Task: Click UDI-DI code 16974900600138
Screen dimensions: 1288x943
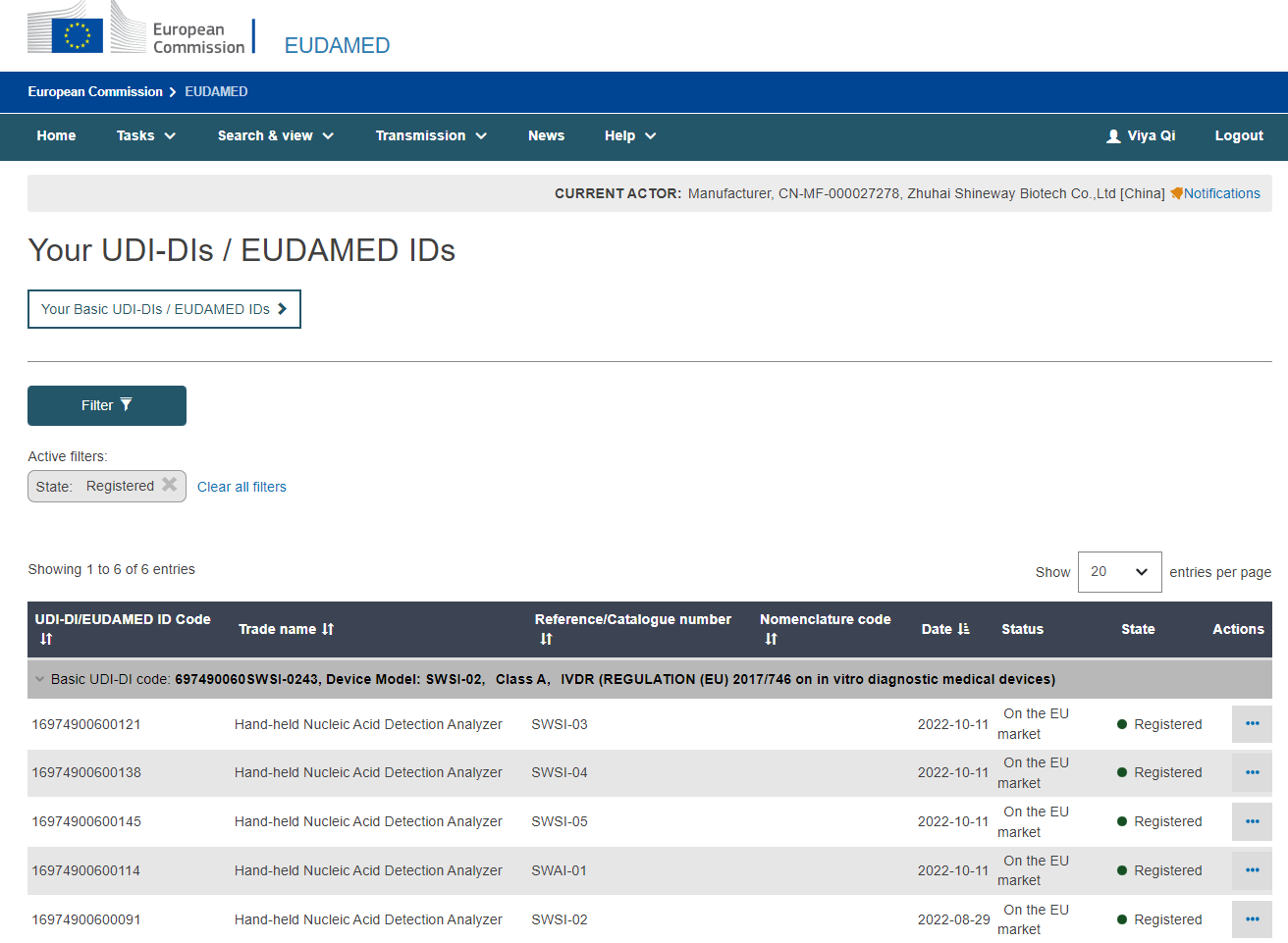Action: point(86,772)
